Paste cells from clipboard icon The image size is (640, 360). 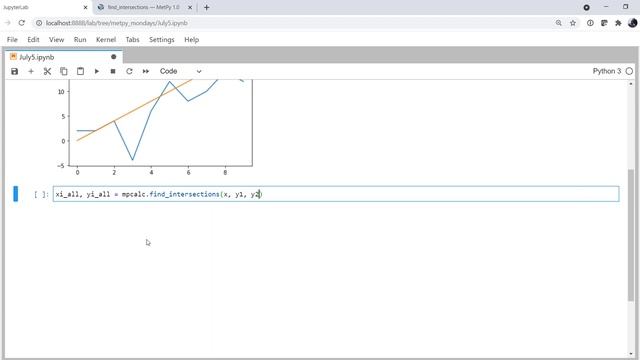click(80, 71)
